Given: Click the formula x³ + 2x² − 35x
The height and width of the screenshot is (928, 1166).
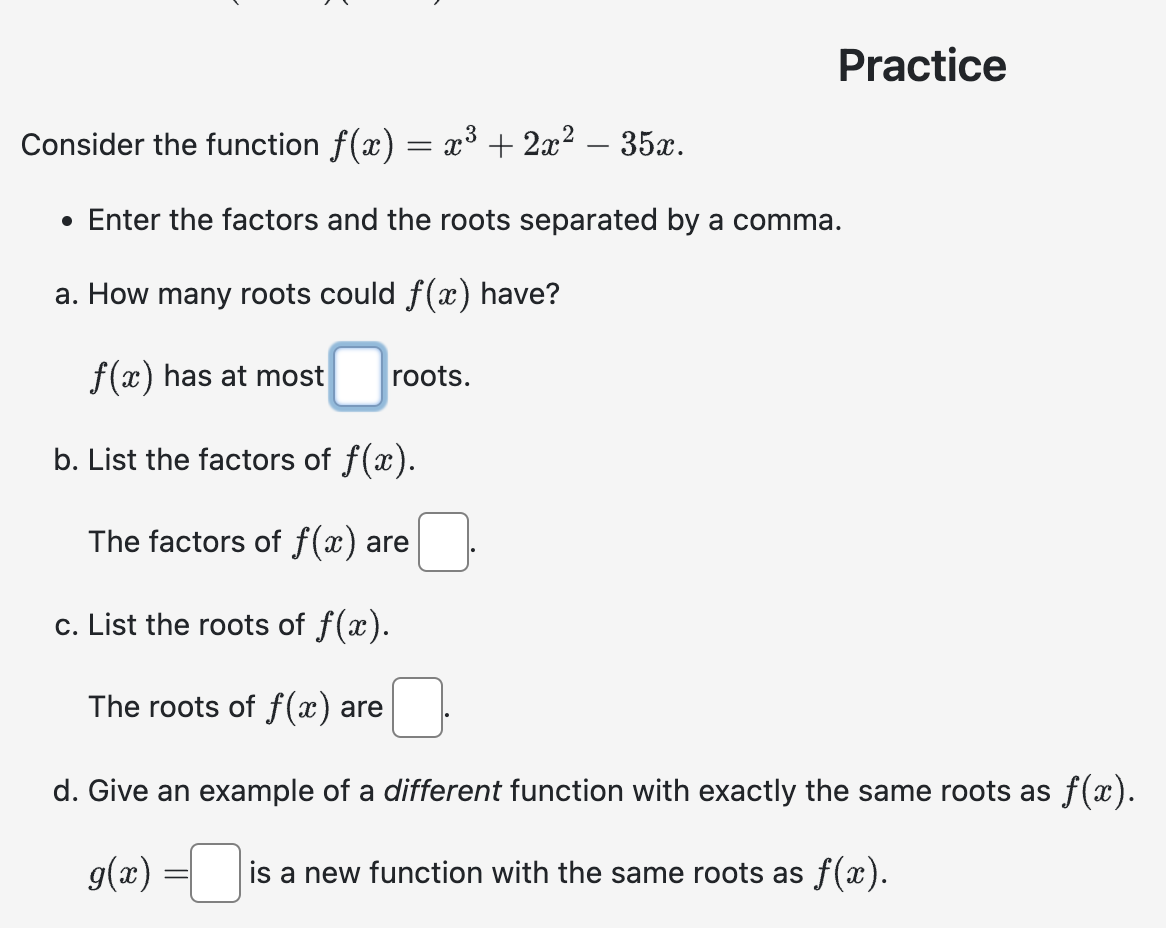Looking at the screenshot, I should click(563, 144).
